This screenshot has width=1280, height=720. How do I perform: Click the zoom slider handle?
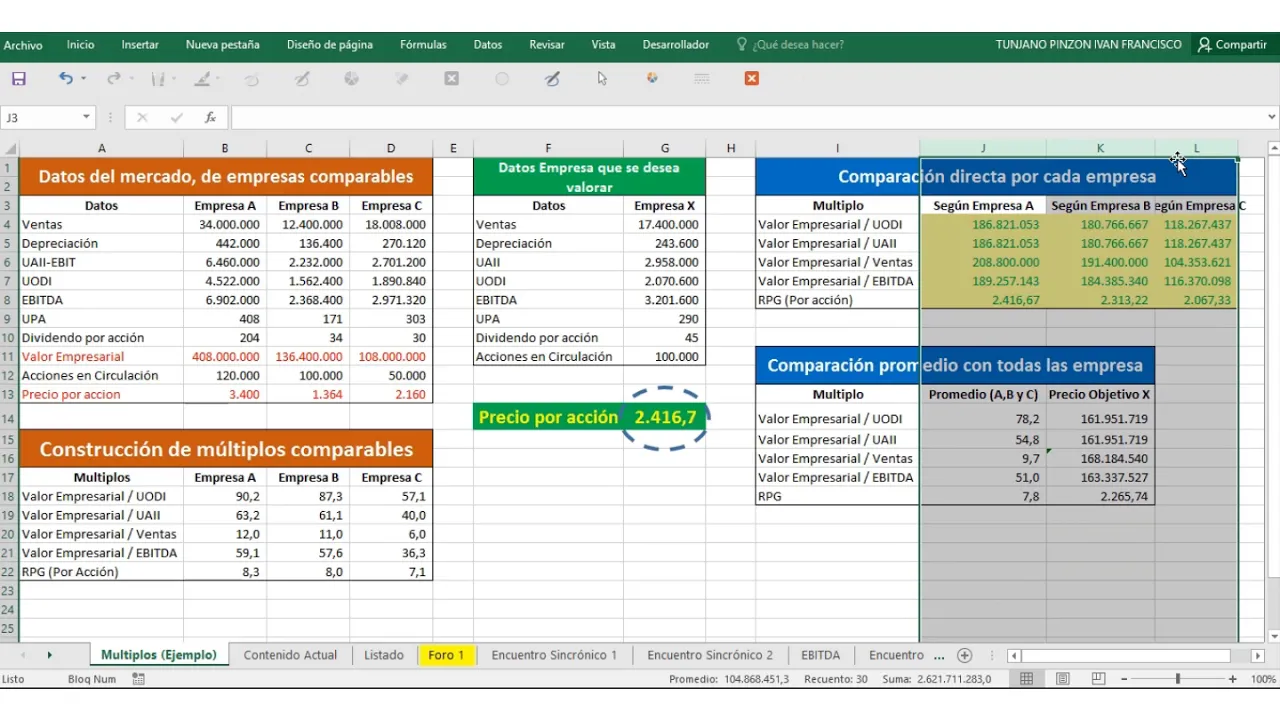click(1178, 679)
